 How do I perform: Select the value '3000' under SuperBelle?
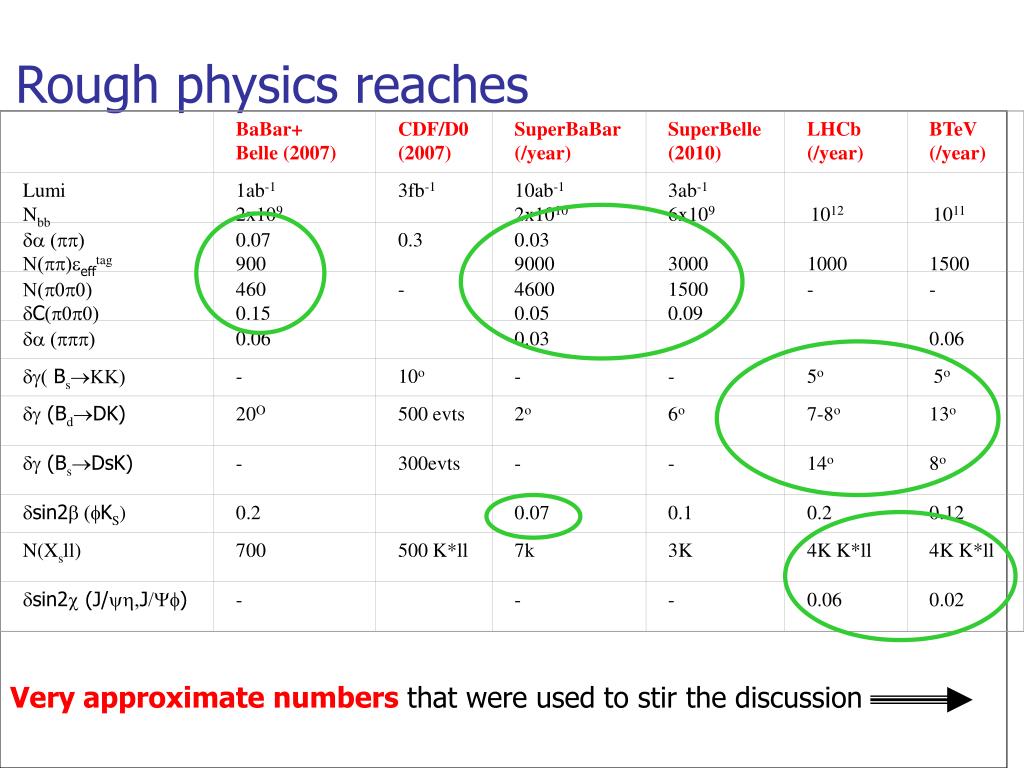click(x=688, y=264)
